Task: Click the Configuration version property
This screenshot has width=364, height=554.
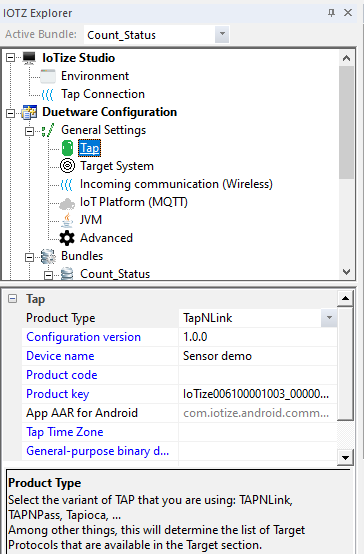Action: [83, 337]
